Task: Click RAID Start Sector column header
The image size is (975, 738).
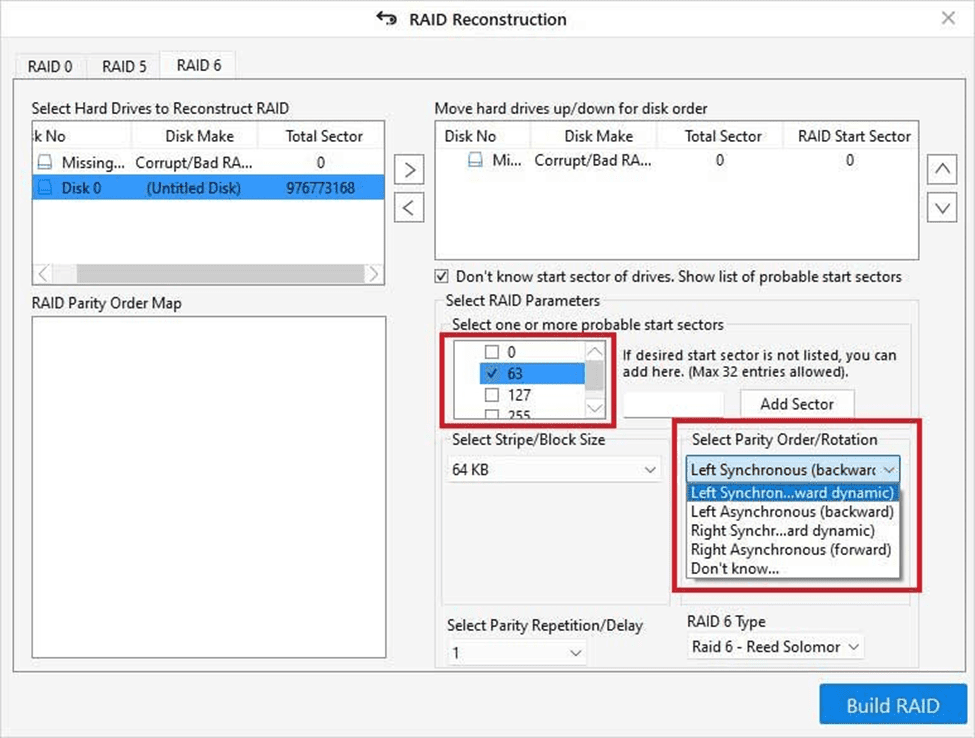Action: point(854,136)
